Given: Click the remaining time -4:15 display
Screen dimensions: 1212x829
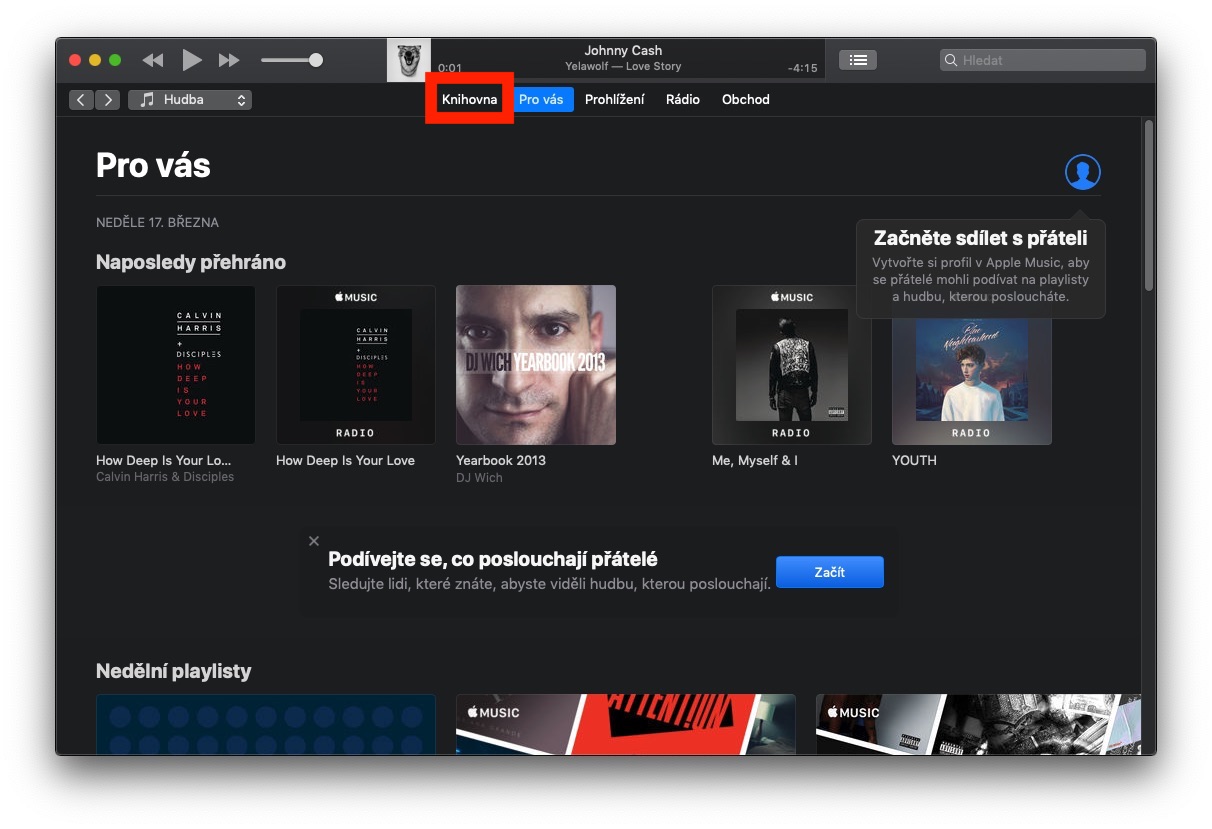Looking at the screenshot, I should (802, 68).
